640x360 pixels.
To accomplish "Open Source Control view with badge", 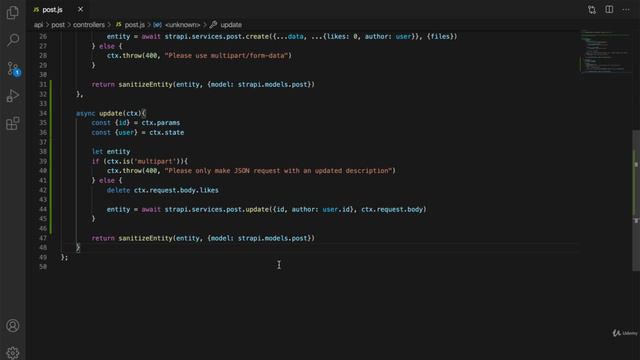I will coord(13,69).
